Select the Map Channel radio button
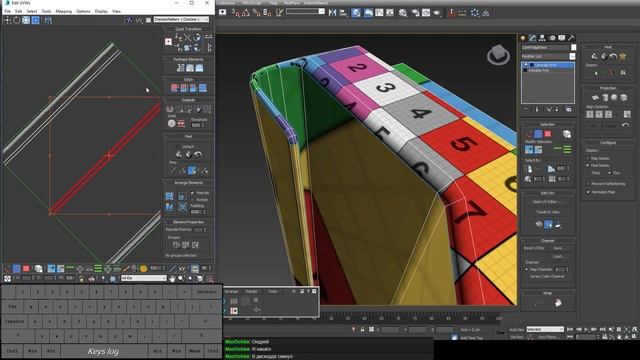 click(x=527, y=269)
